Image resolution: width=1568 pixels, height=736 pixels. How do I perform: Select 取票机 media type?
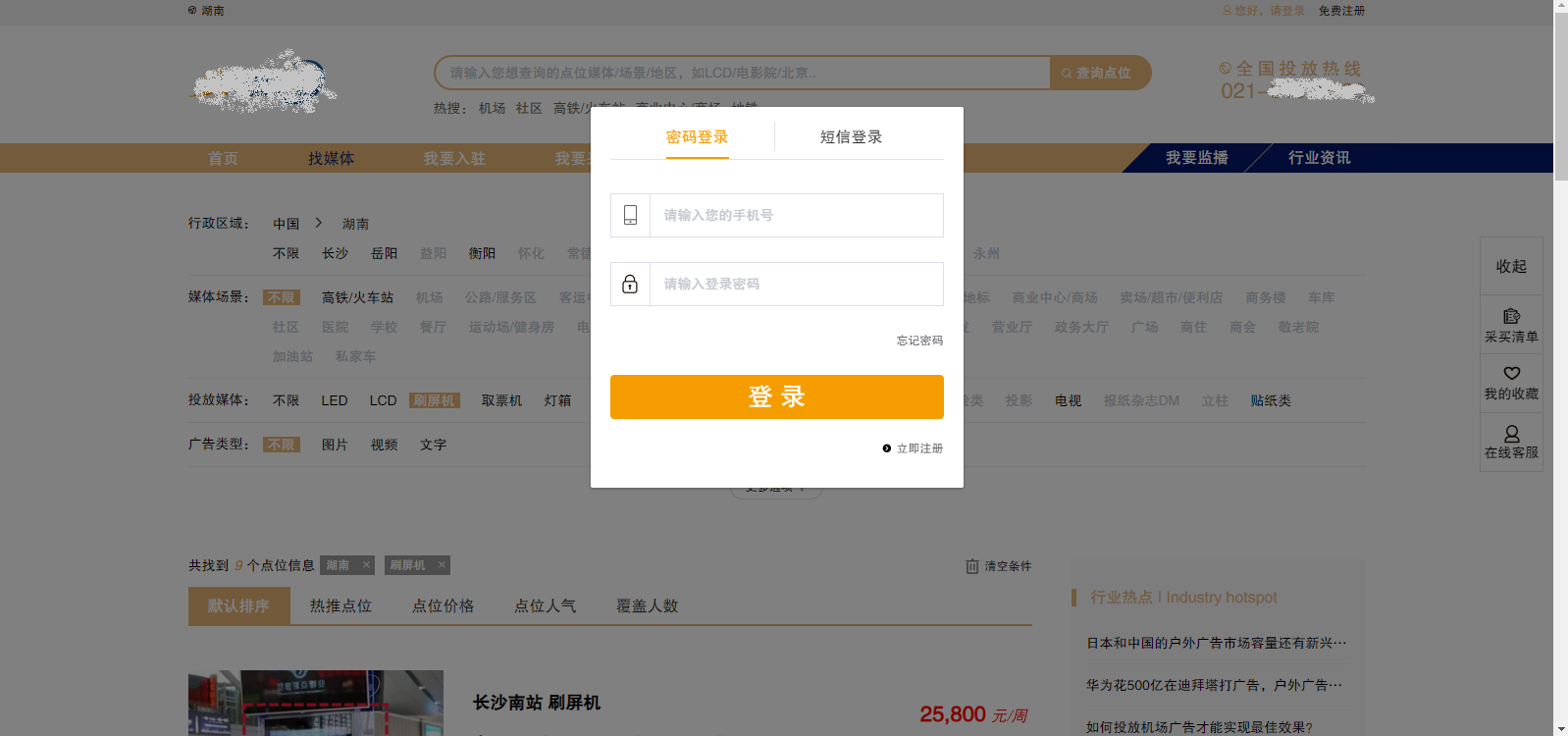[x=501, y=400]
